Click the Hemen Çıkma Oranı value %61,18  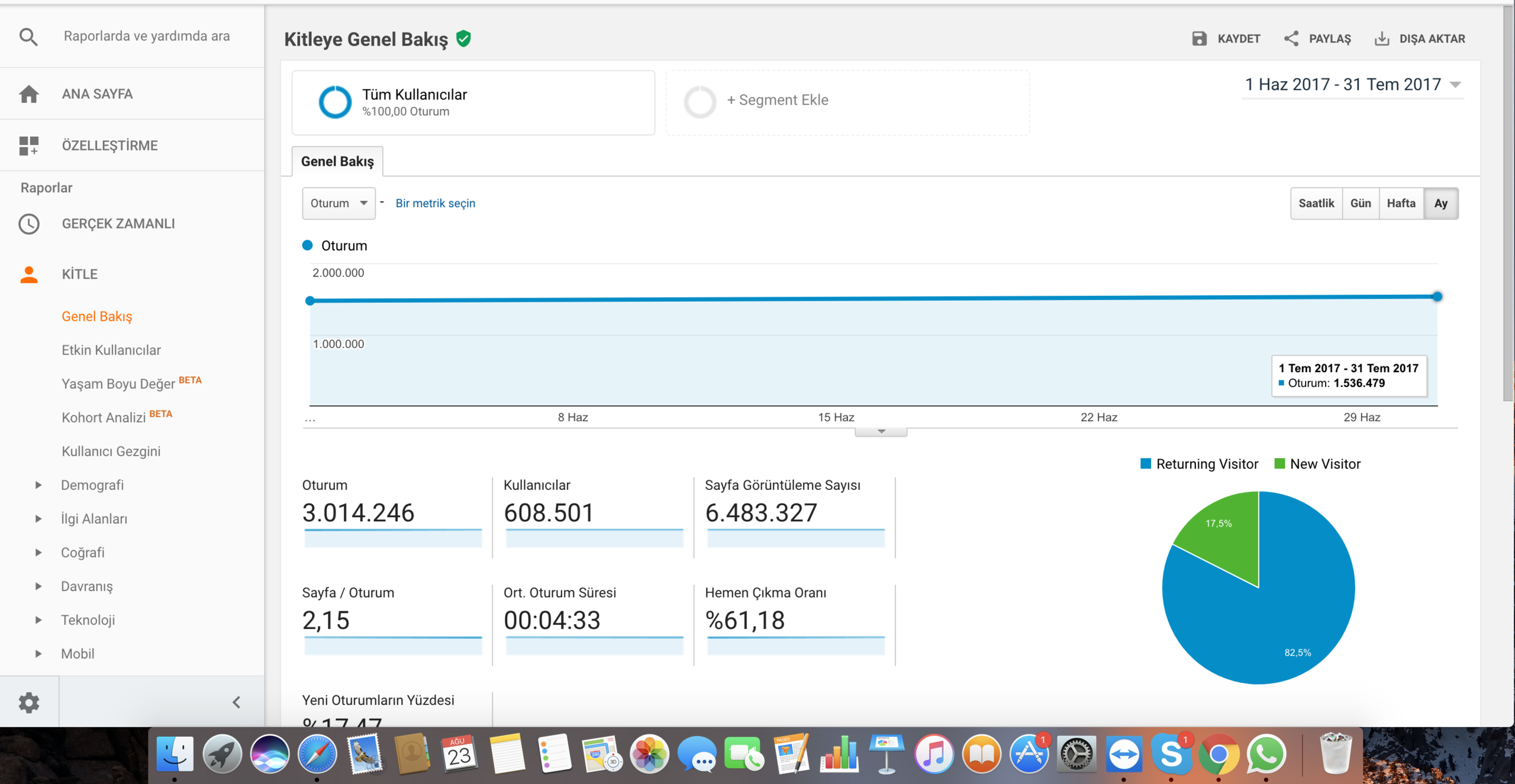point(745,620)
